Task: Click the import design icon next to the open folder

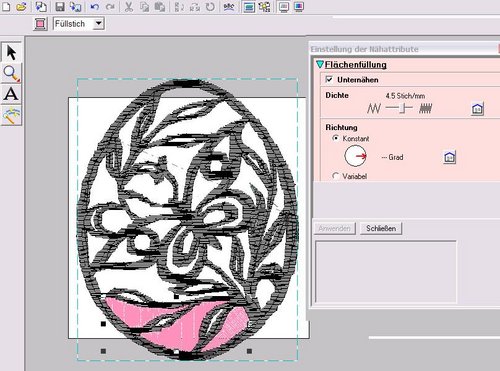Action: 41,7
